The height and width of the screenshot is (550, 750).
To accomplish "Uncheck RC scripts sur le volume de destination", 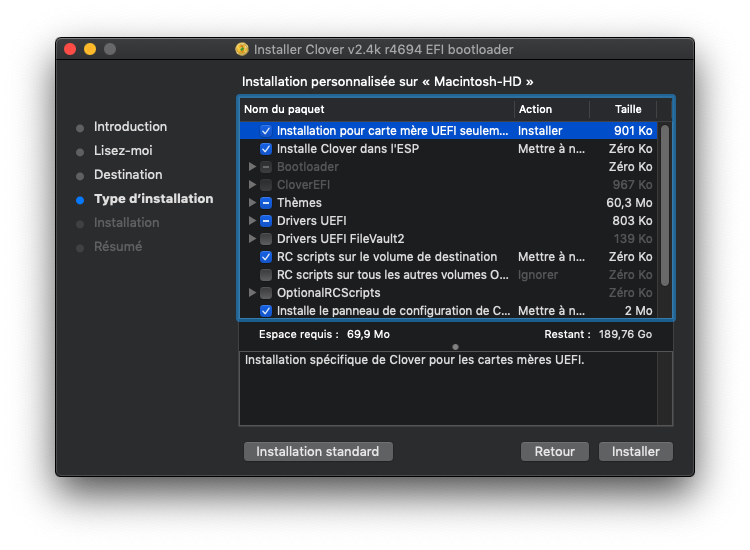I will (x=266, y=257).
